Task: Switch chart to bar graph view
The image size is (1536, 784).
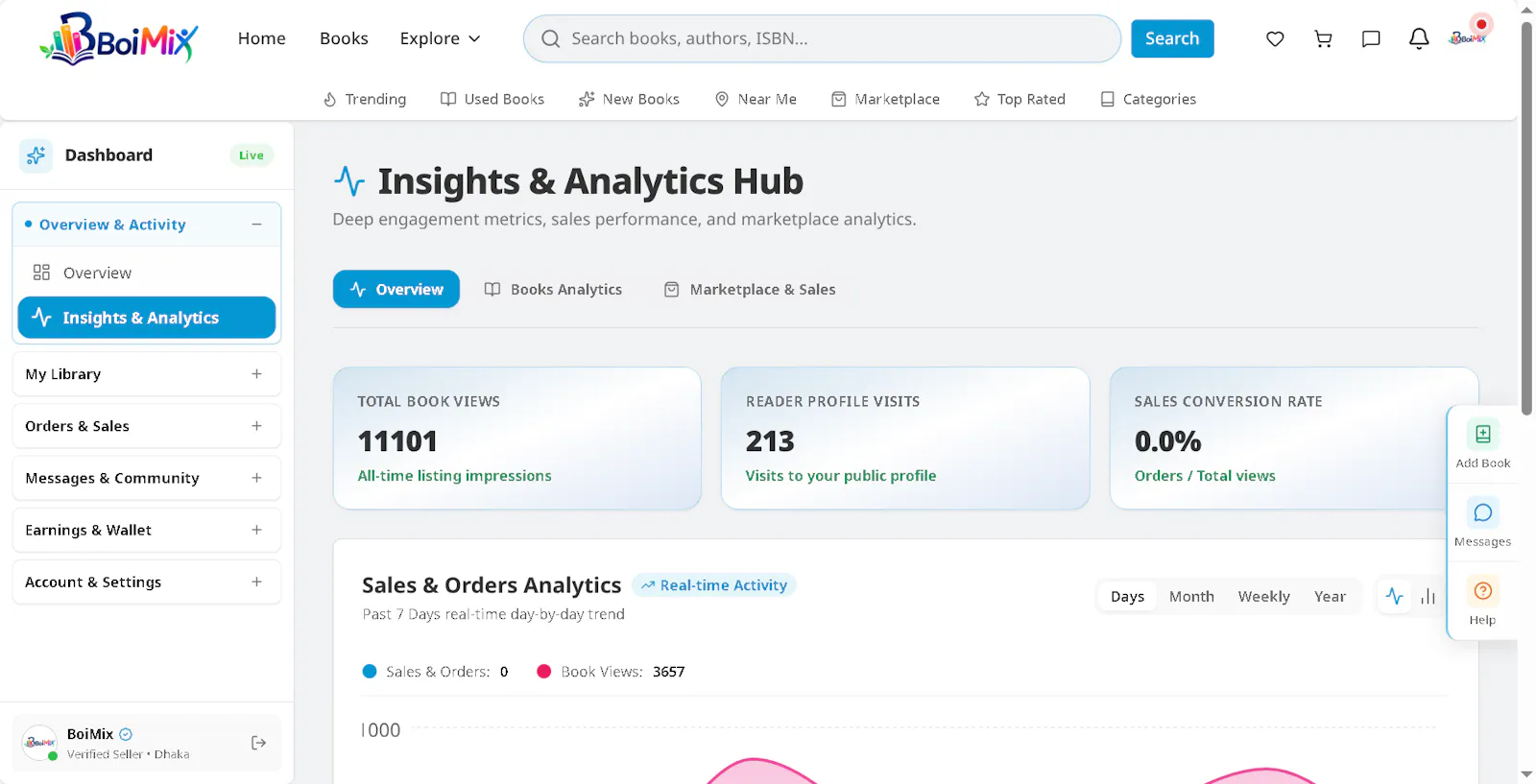Action: pos(1428,596)
